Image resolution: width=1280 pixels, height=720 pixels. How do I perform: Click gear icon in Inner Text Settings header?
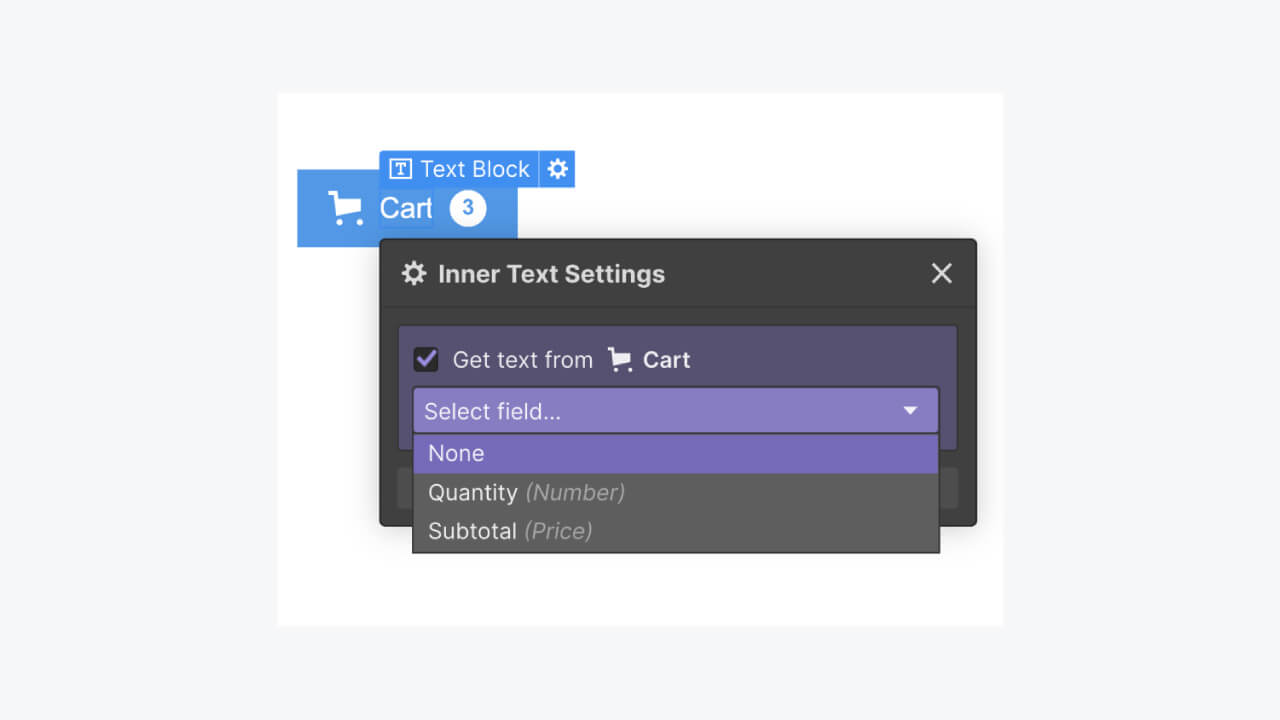coord(413,274)
